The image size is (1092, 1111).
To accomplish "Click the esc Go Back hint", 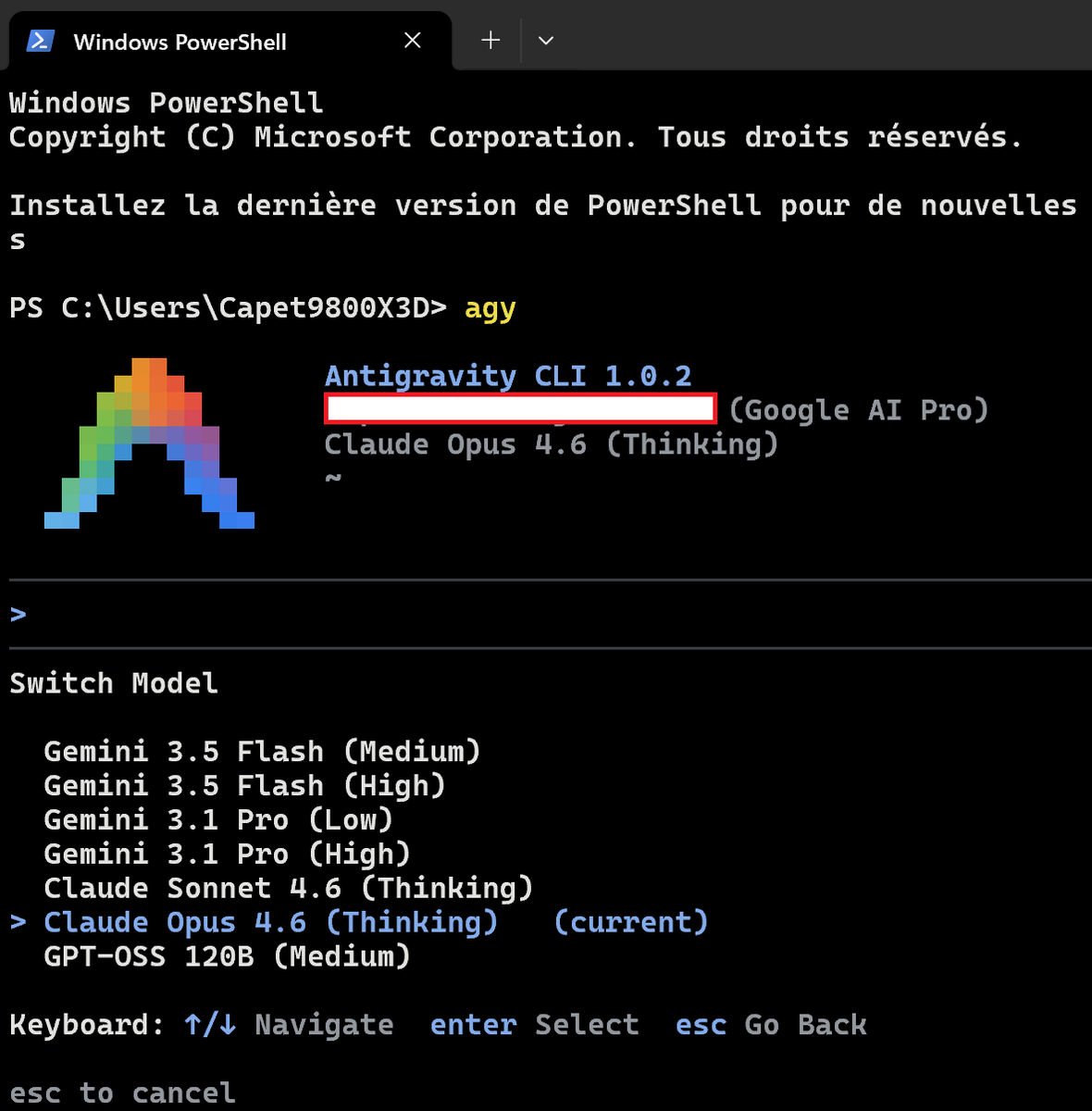I will pyautogui.click(x=771, y=1025).
